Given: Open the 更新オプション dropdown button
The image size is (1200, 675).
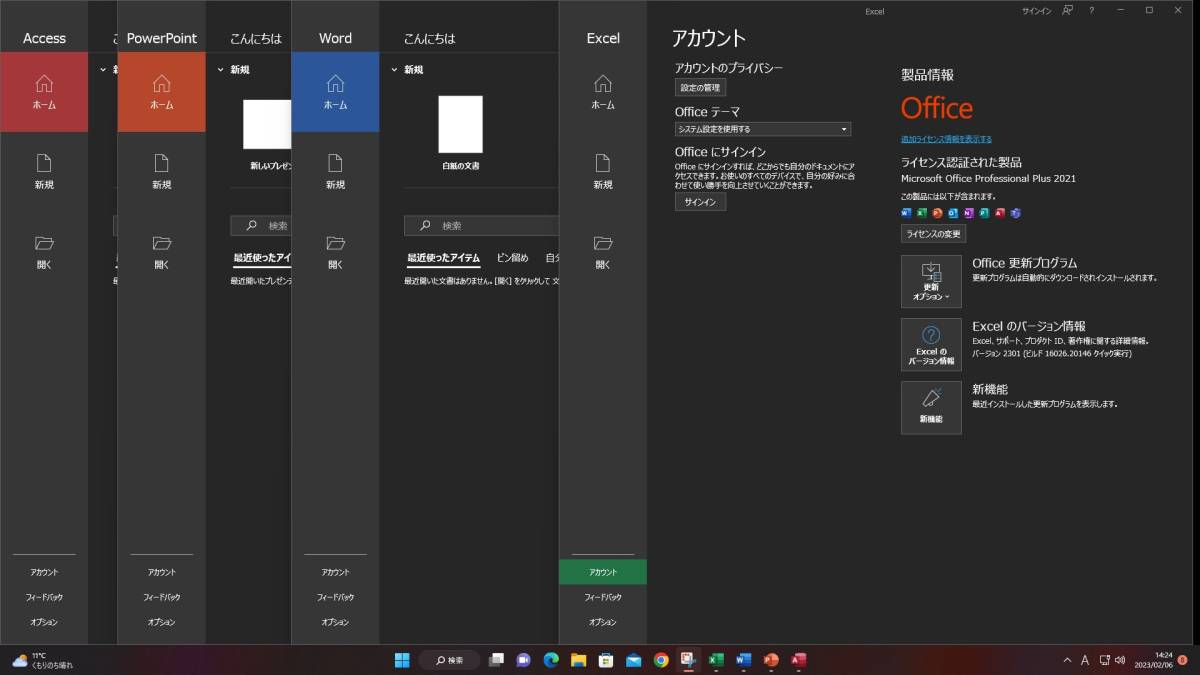Looking at the screenshot, I should [931, 281].
